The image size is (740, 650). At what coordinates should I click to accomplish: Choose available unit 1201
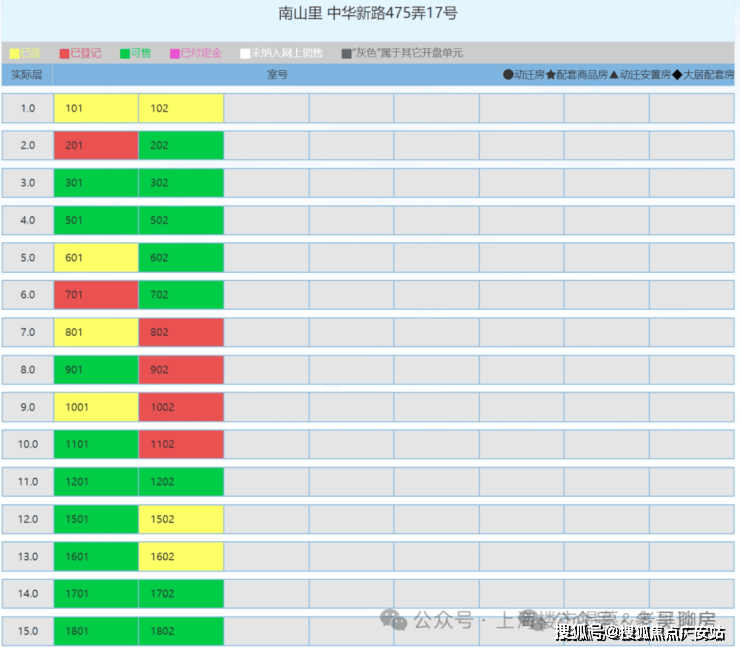pyautogui.click(x=96, y=482)
